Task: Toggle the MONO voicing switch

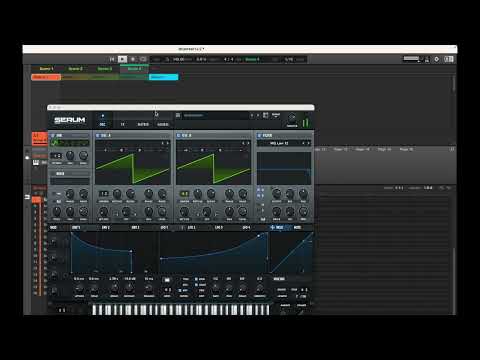Action: pos(281,290)
